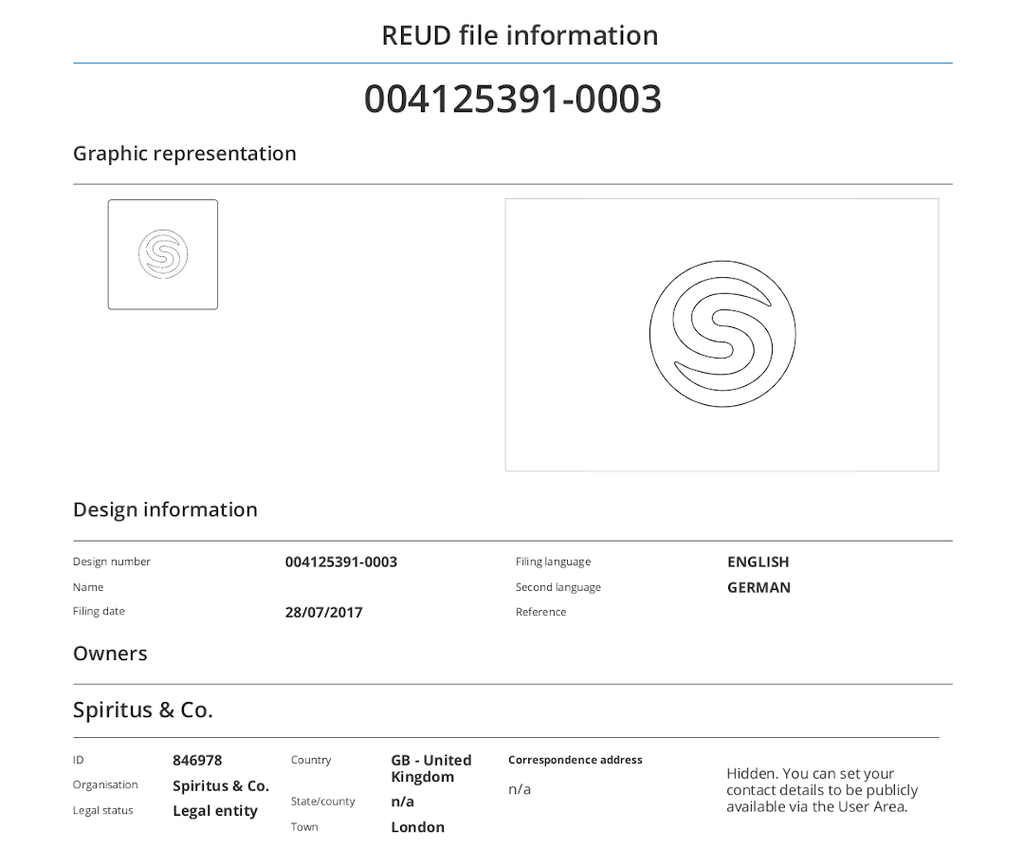Click the REUD file information title

(x=519, y=35)
